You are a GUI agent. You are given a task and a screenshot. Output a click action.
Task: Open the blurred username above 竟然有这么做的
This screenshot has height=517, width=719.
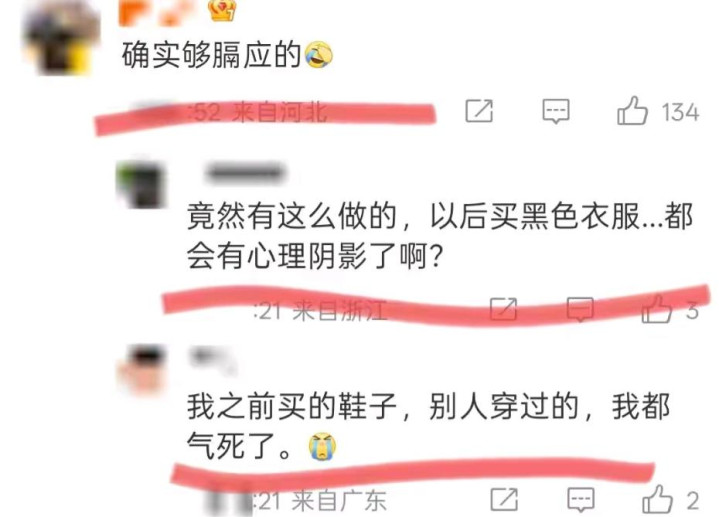coord(245,173)
